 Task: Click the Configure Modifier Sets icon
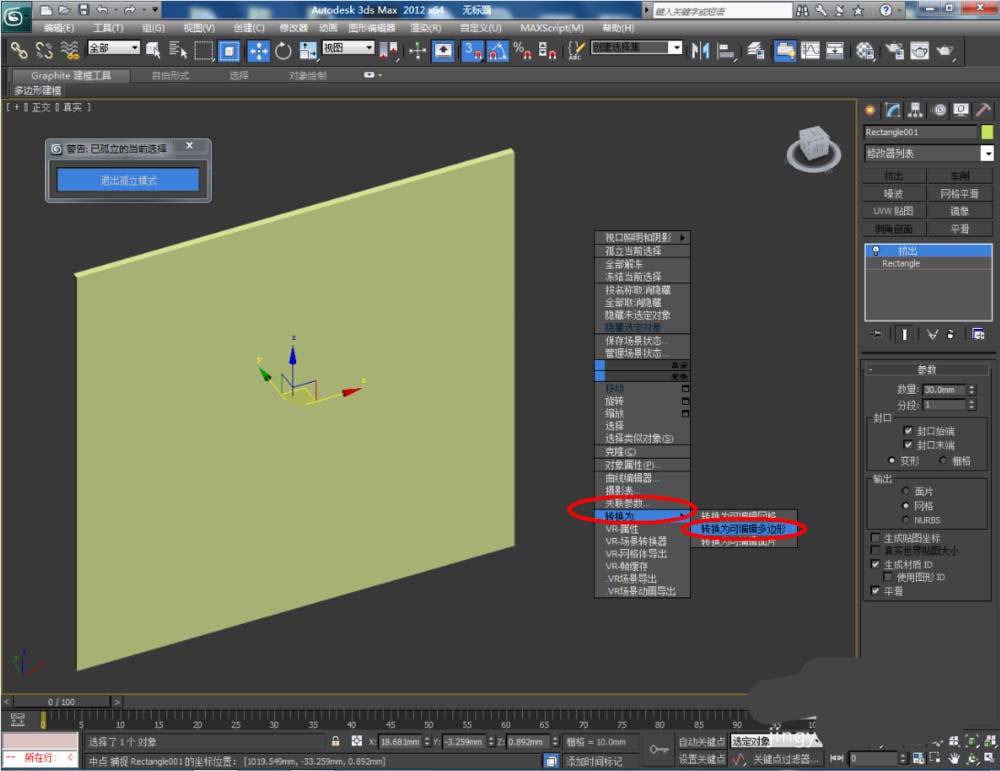pos(978,334)
